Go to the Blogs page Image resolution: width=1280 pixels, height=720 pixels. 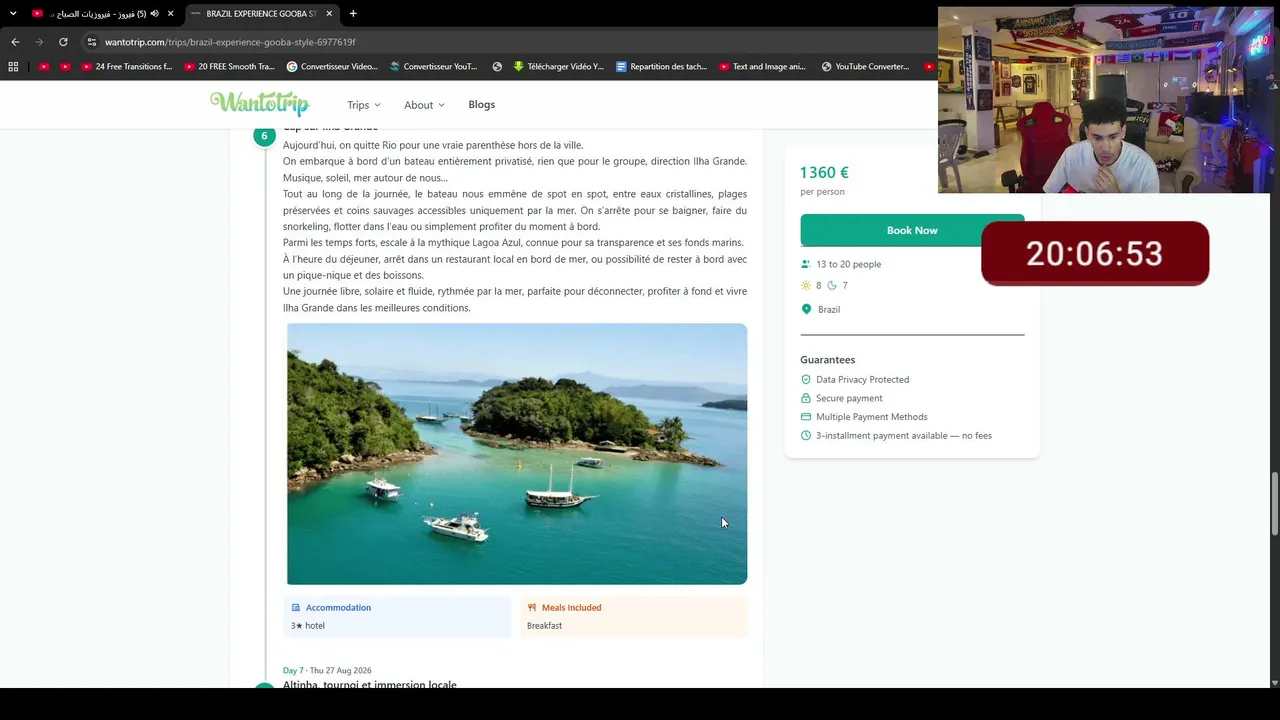(x=482, y=105)
